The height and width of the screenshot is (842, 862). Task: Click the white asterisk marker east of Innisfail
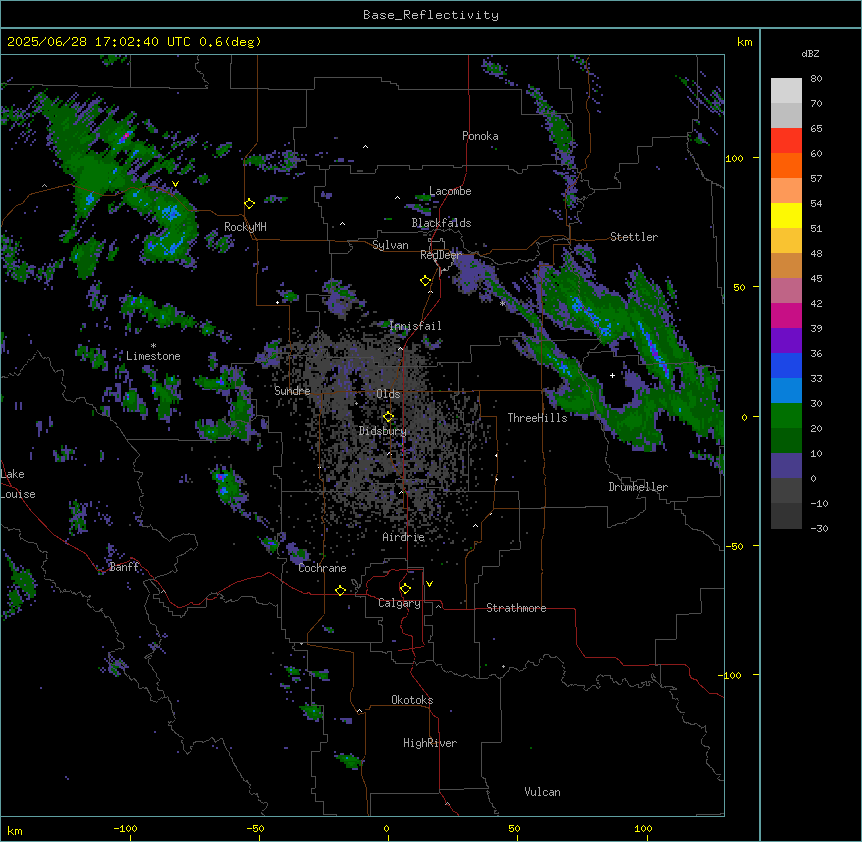502,303
